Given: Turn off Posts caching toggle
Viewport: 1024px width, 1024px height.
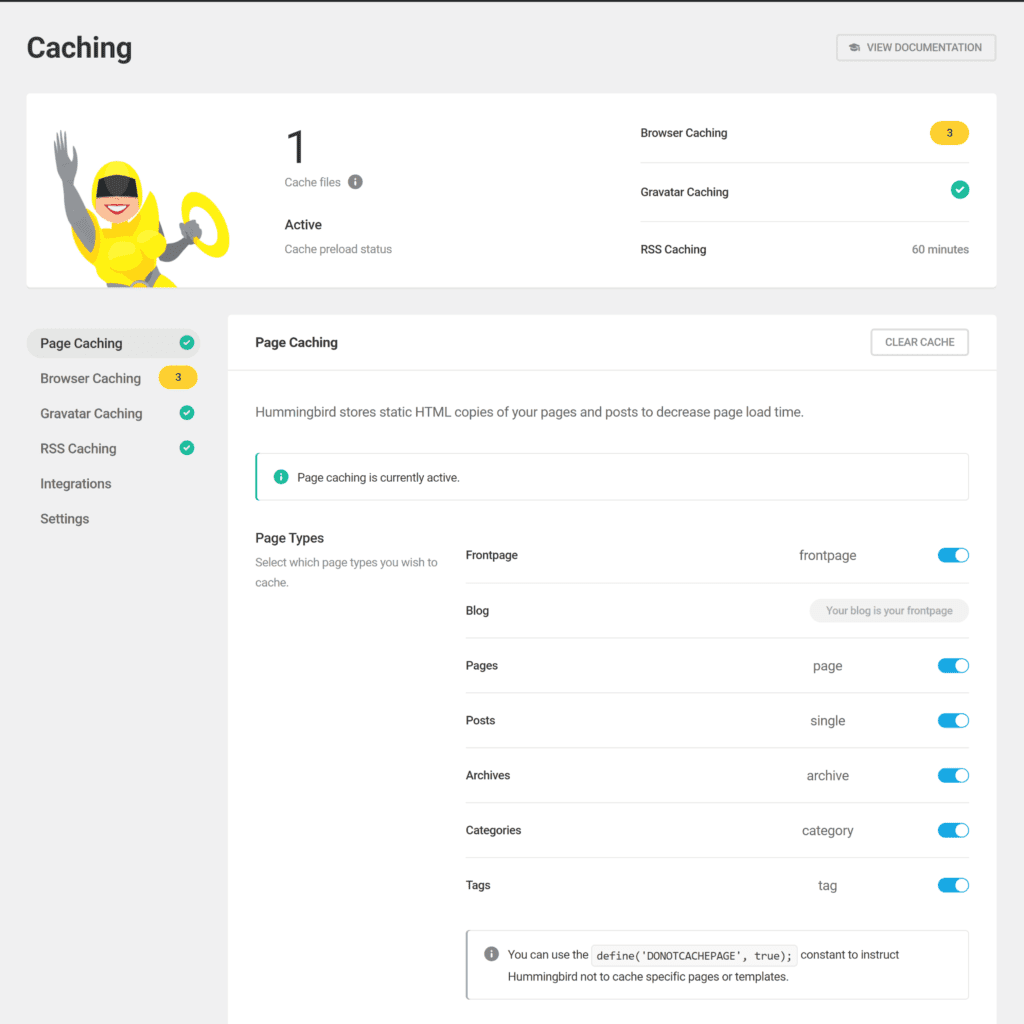Looking at the screenshot, I should (x=953, y=720).
